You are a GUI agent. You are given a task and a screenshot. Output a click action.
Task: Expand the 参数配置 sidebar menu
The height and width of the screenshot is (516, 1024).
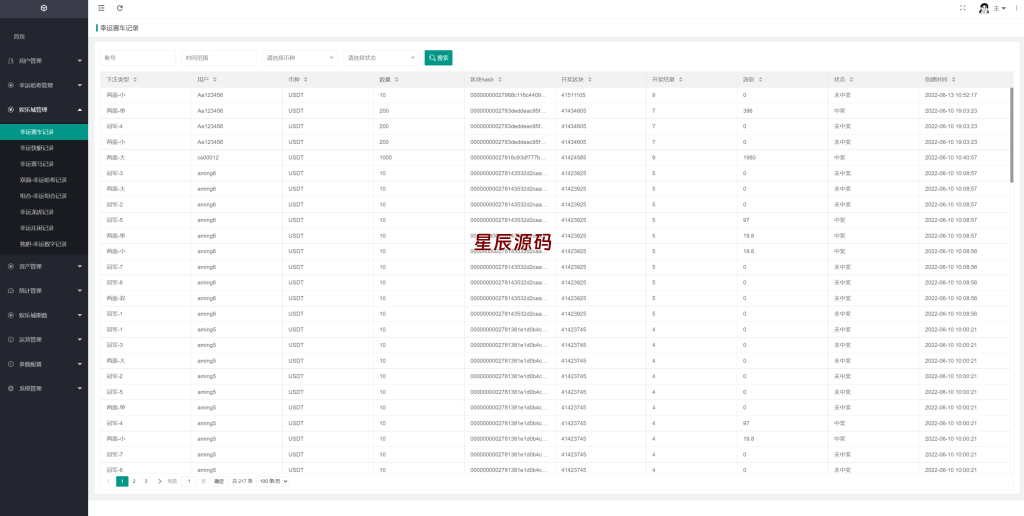point(44,364)
